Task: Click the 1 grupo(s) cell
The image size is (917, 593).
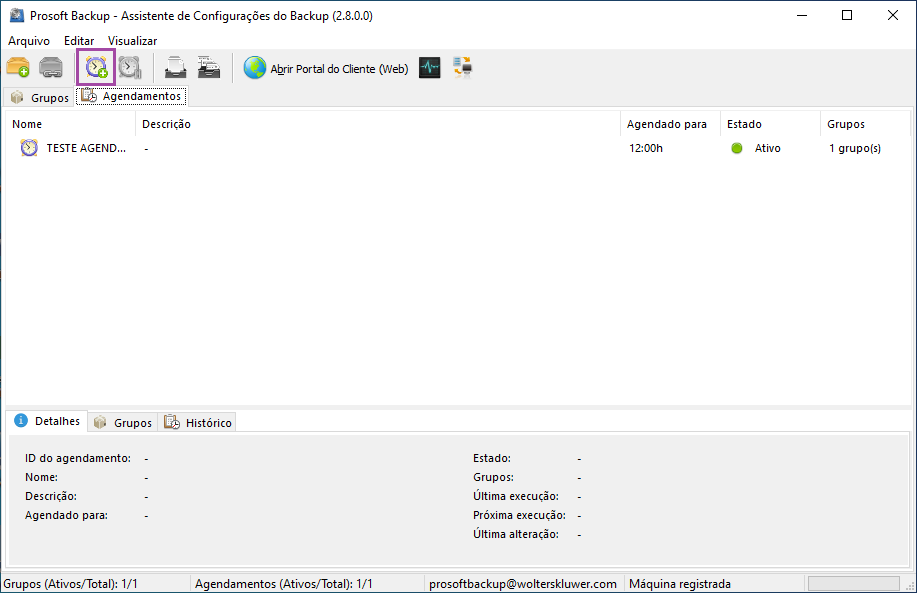Action: tap(854, 148)
